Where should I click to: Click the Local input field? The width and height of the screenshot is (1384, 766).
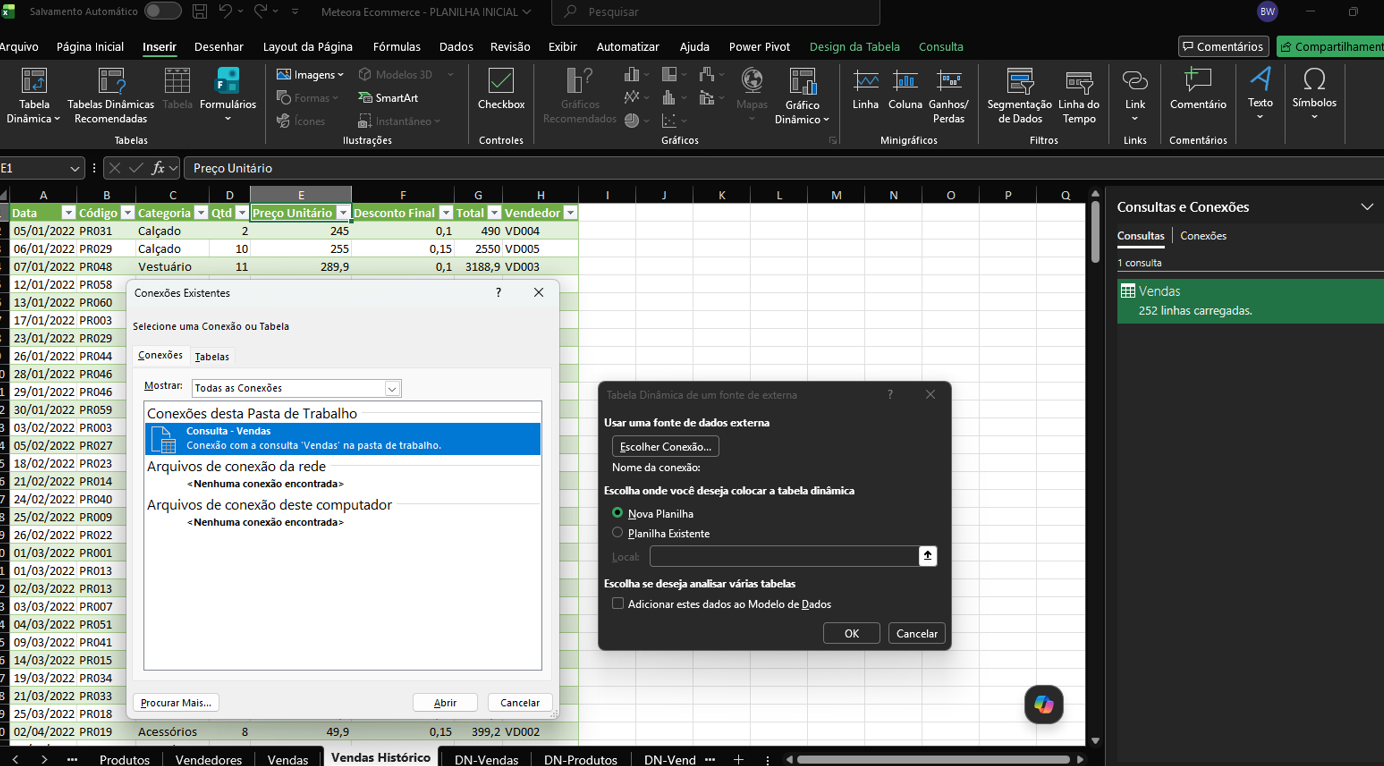point(784,556)
